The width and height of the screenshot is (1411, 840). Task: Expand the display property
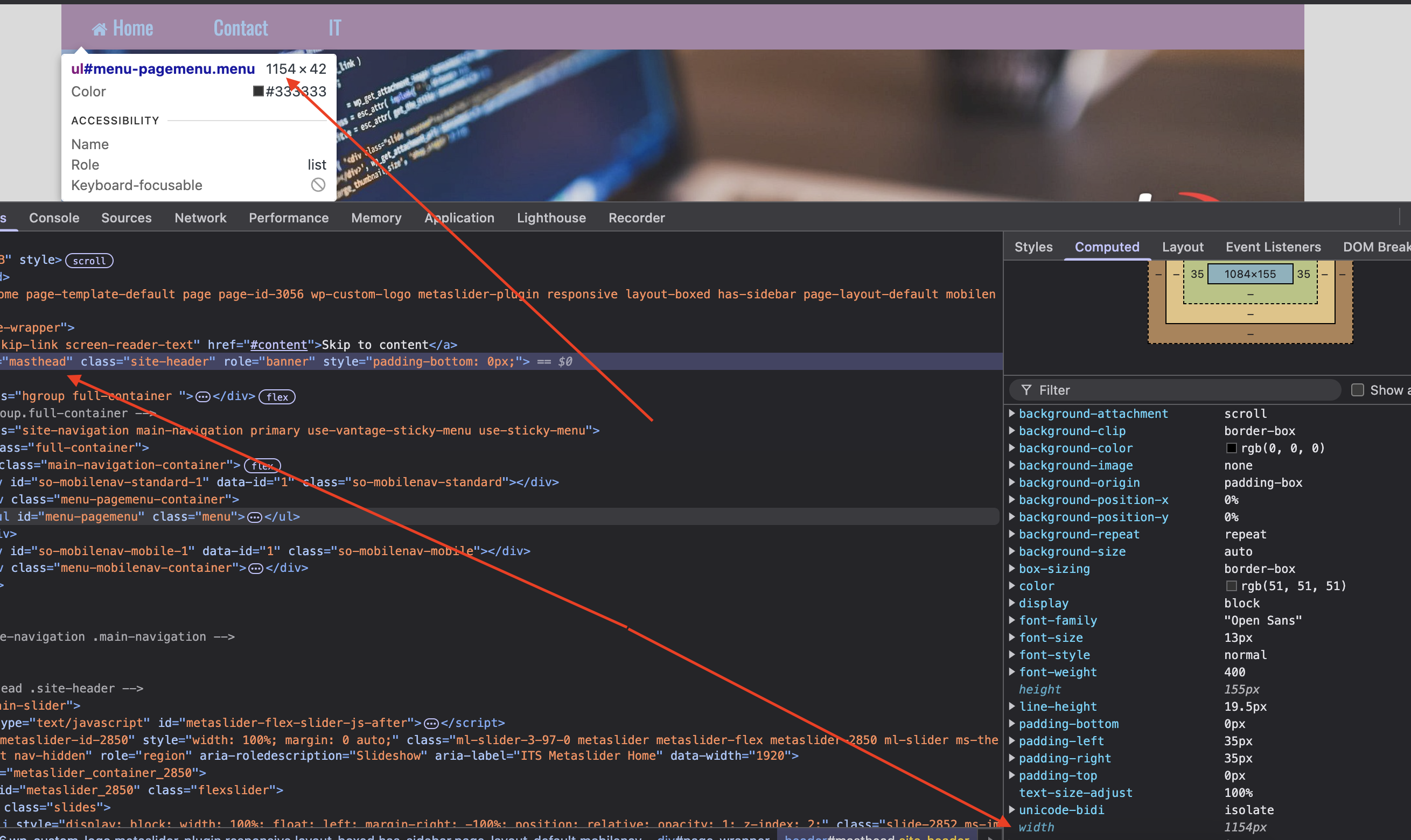click(1011, 602)
